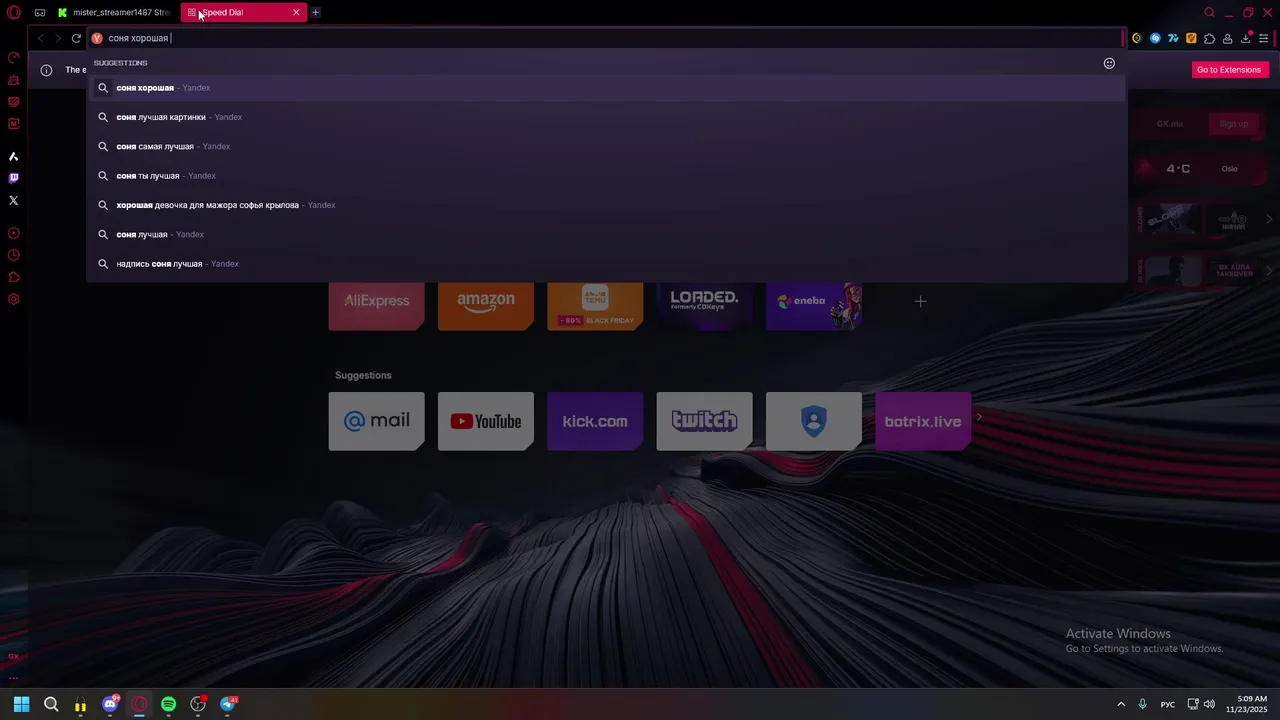Click the reload page button

pos(76,38)
